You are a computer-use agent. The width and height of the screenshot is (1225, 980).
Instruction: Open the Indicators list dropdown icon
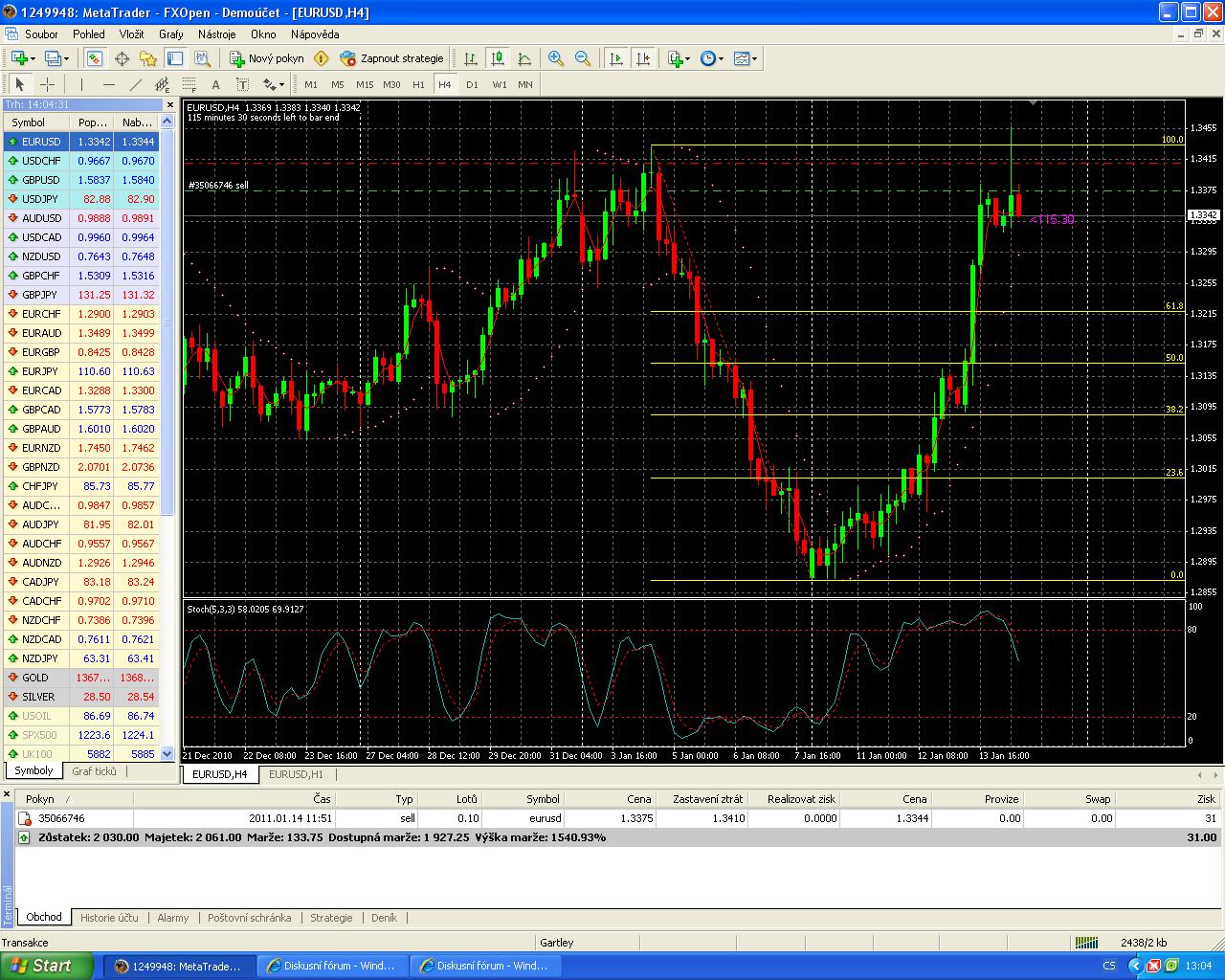pos(678,58)
